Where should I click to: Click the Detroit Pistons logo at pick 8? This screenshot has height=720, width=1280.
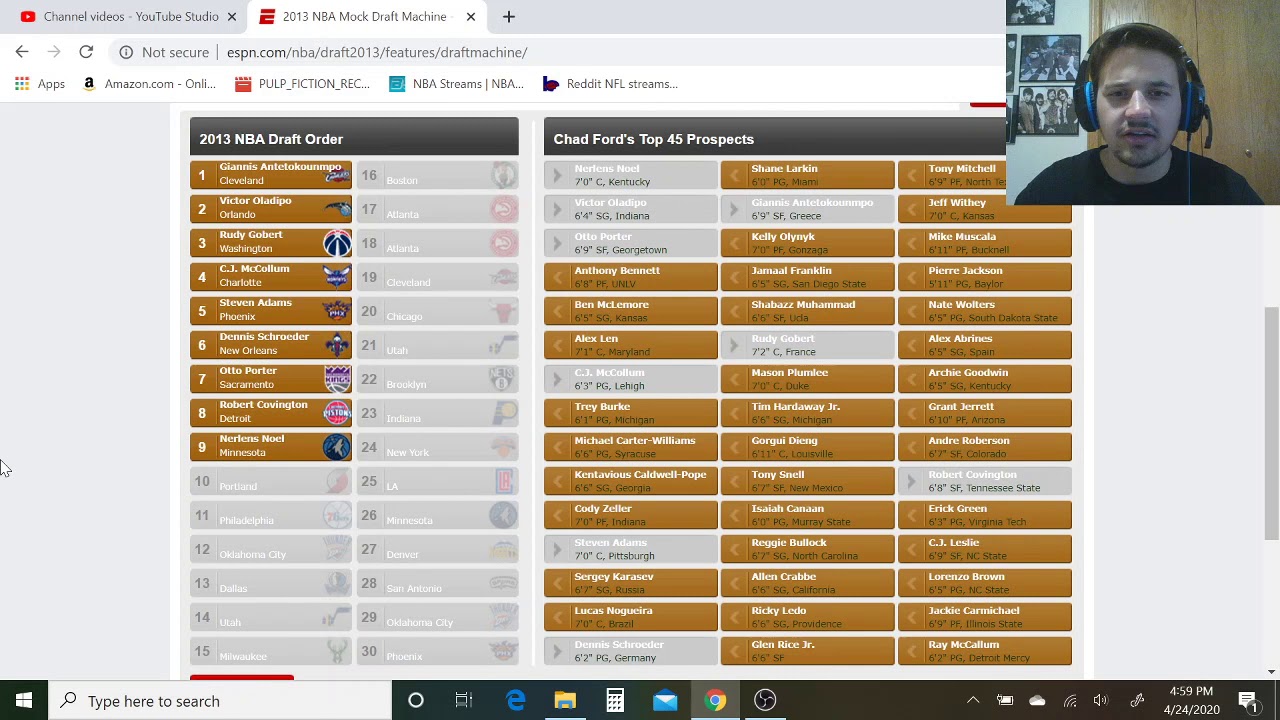[x=337, y=413]
